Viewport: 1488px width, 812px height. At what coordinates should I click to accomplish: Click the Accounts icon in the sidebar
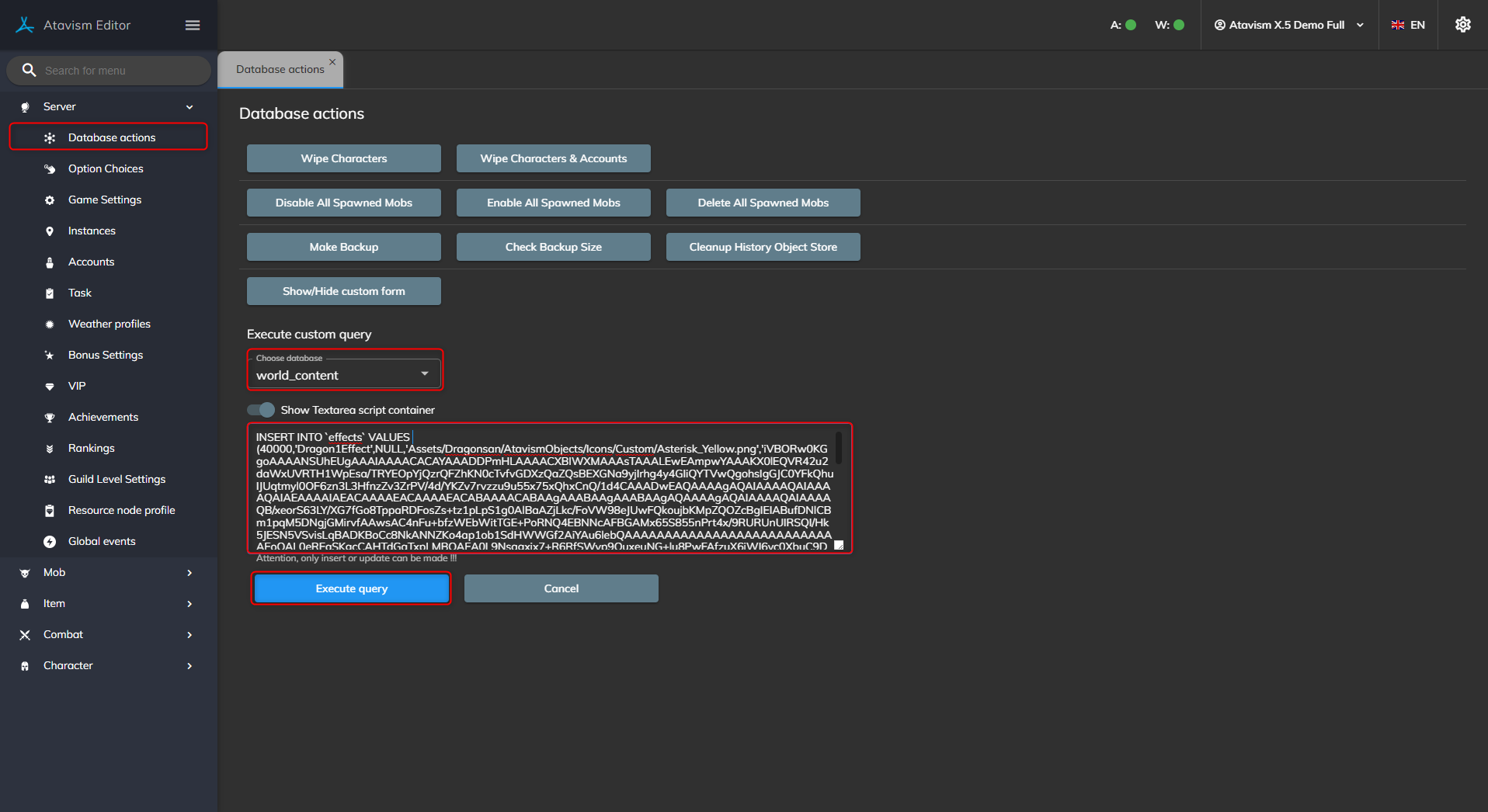click(x=50, y=262)
